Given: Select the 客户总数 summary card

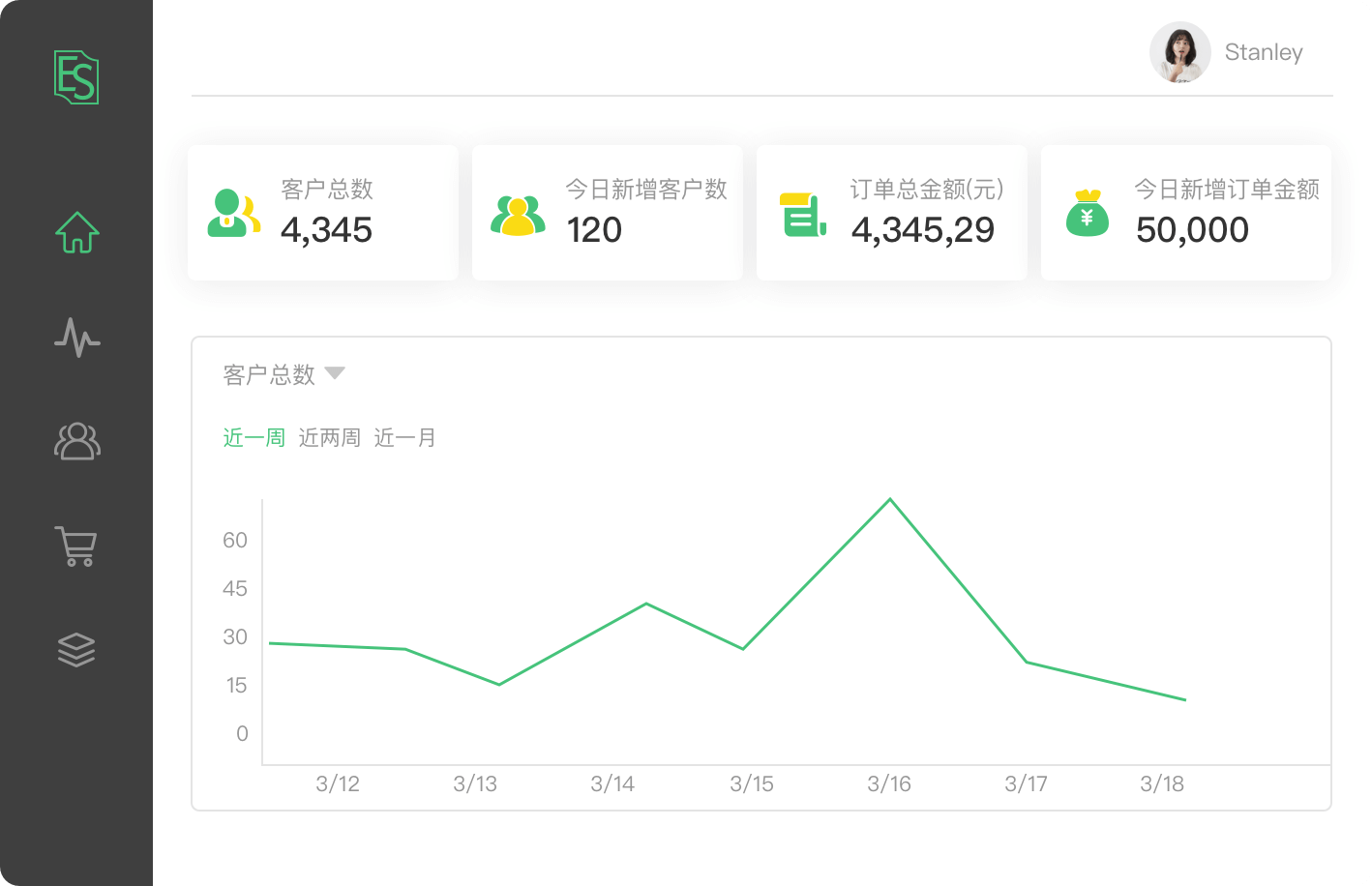Looking at the screenshot, I should tap(322, 213).
